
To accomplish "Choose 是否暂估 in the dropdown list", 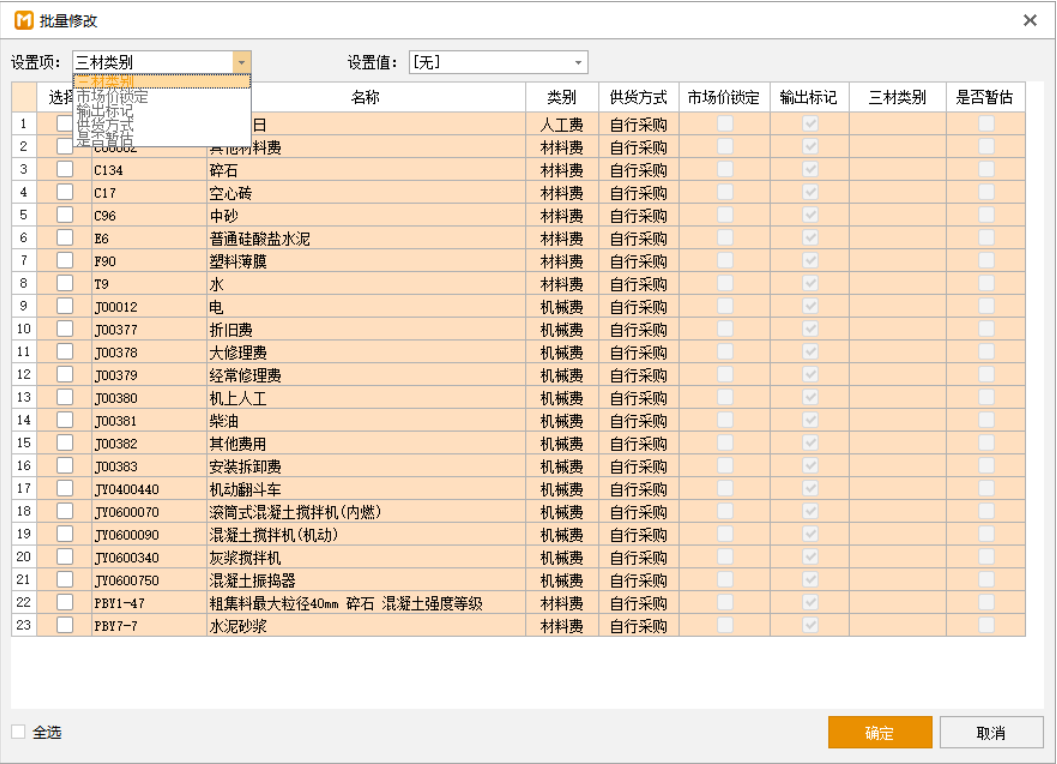I will click(x=104, y=140).
